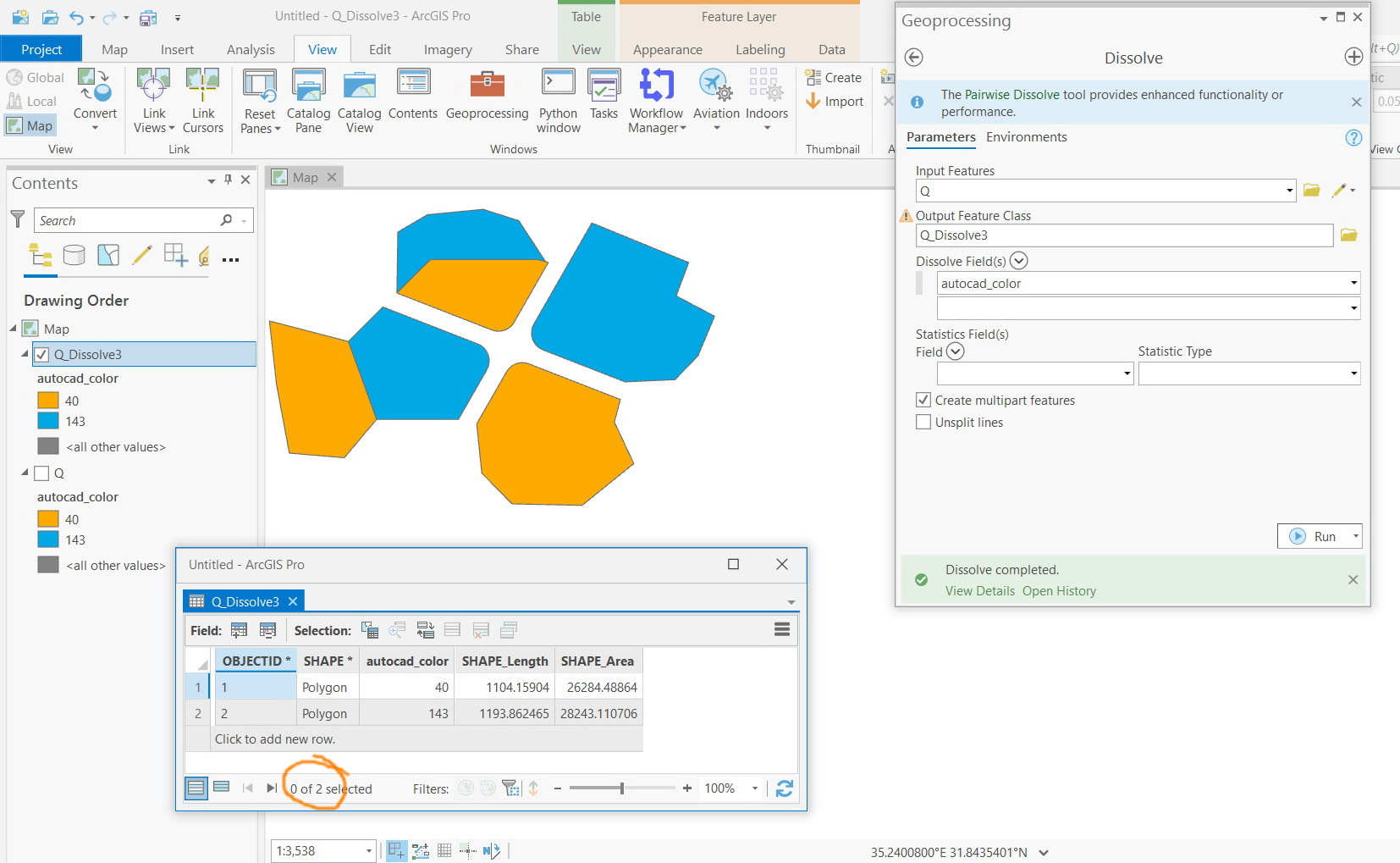Switch to the Imagery ribbon tab

(448, 49)
